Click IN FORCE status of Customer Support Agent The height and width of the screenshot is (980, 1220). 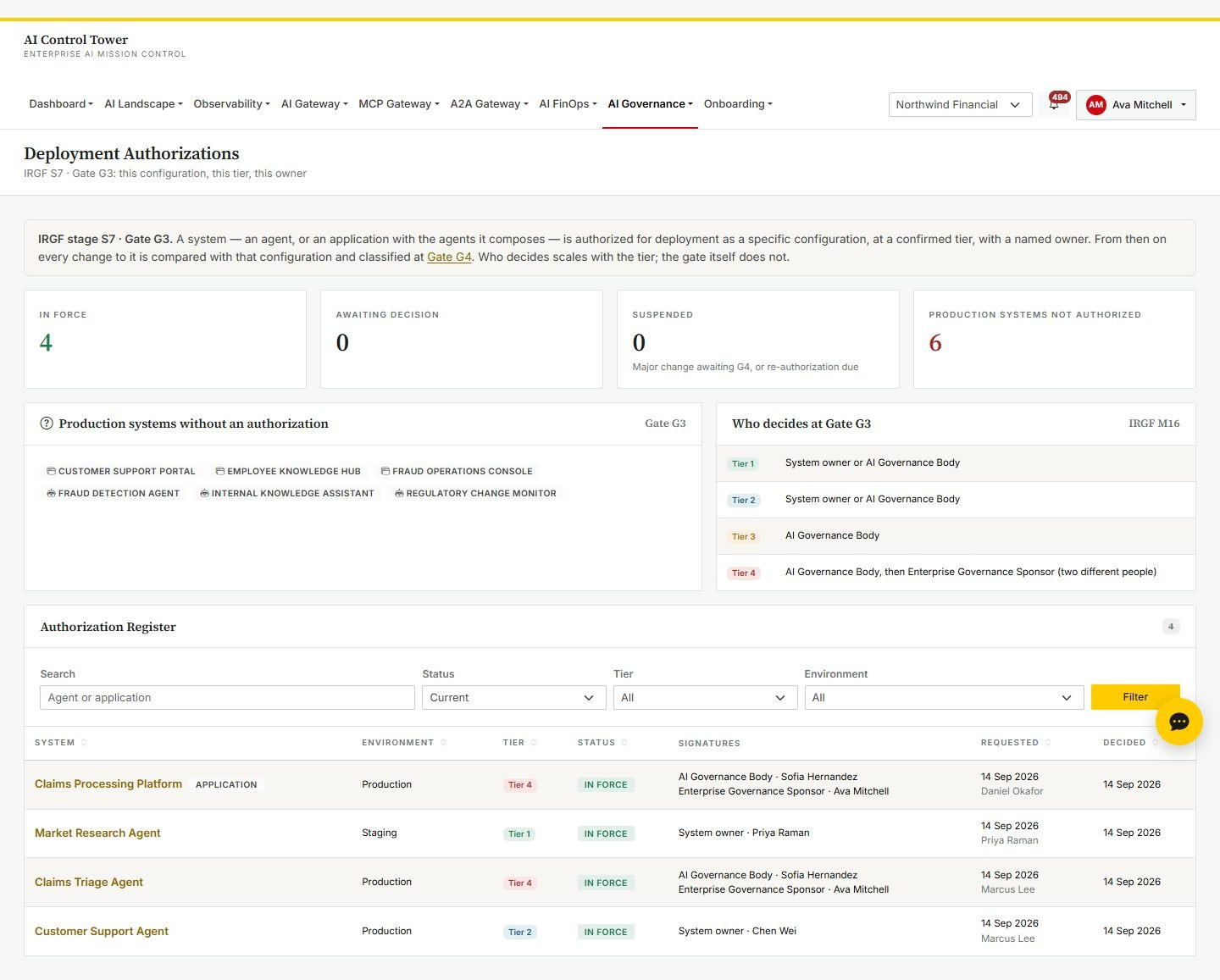point(606,933)
